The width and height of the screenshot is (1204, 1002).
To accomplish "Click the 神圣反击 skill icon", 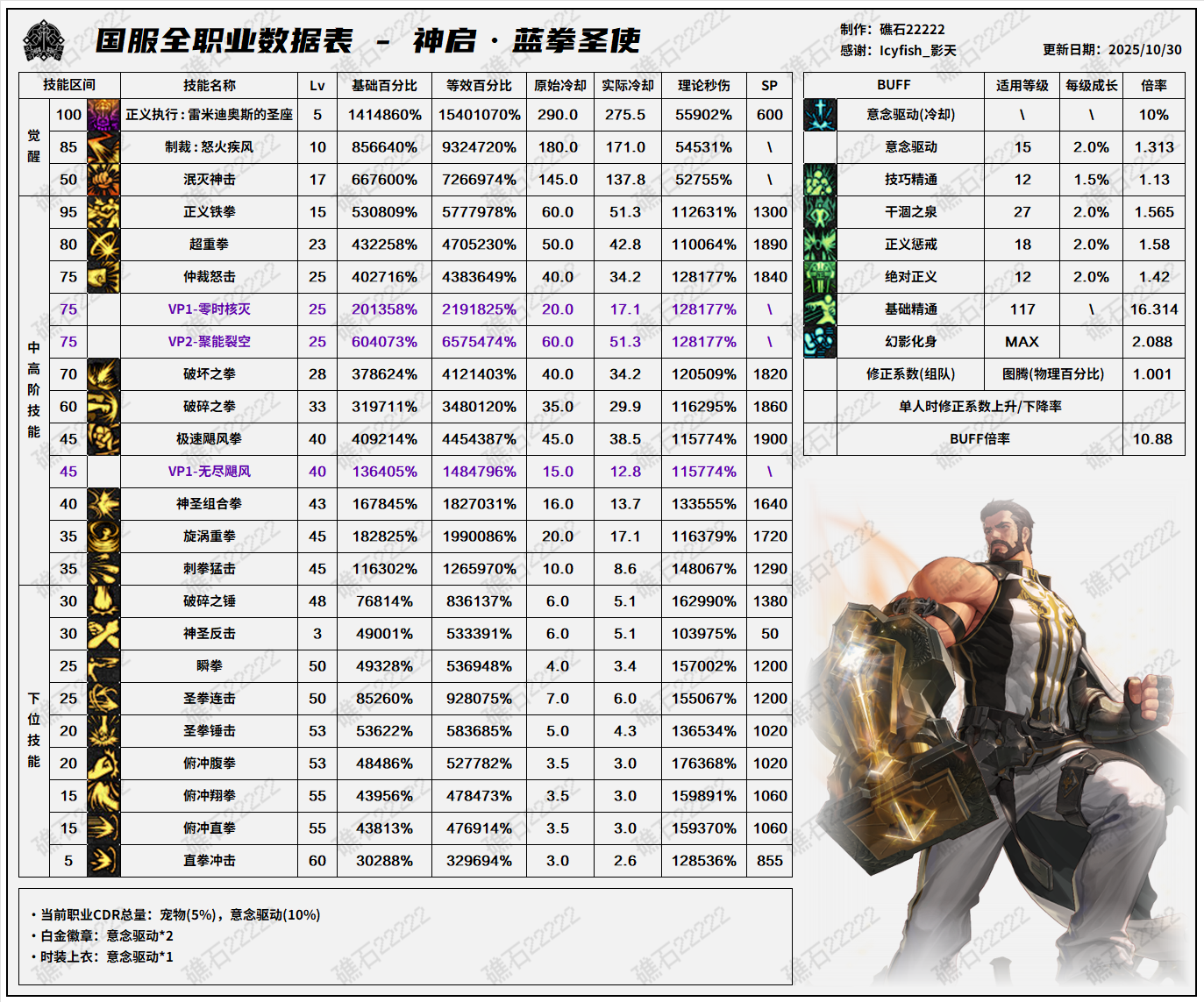I will click(103, 634).
